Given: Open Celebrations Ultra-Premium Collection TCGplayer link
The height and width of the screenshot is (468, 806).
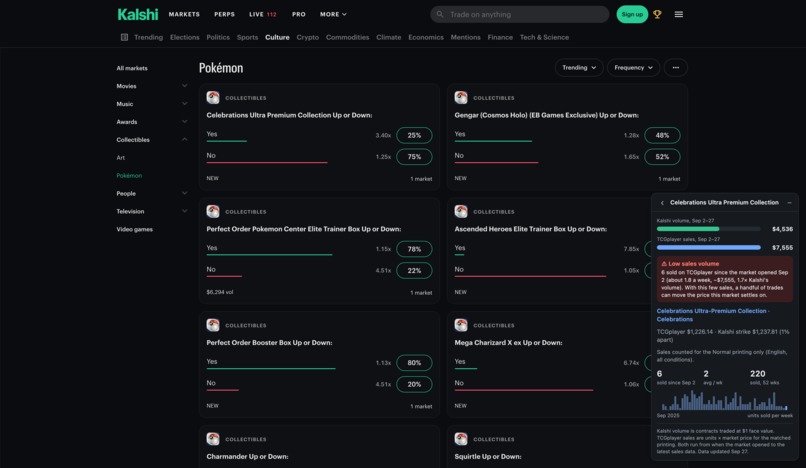Looking at the screenshot, I should (x=713, y=315).
